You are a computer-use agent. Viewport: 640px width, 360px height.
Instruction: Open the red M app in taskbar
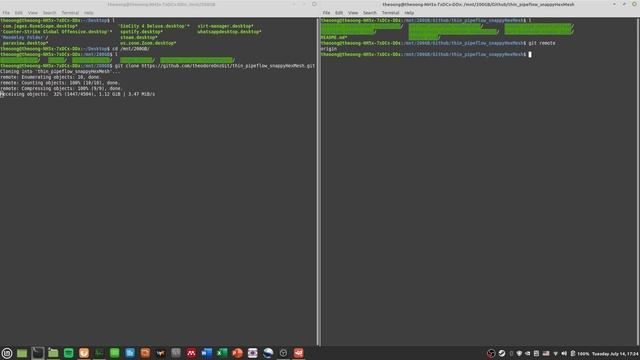[x=191, y=353]
